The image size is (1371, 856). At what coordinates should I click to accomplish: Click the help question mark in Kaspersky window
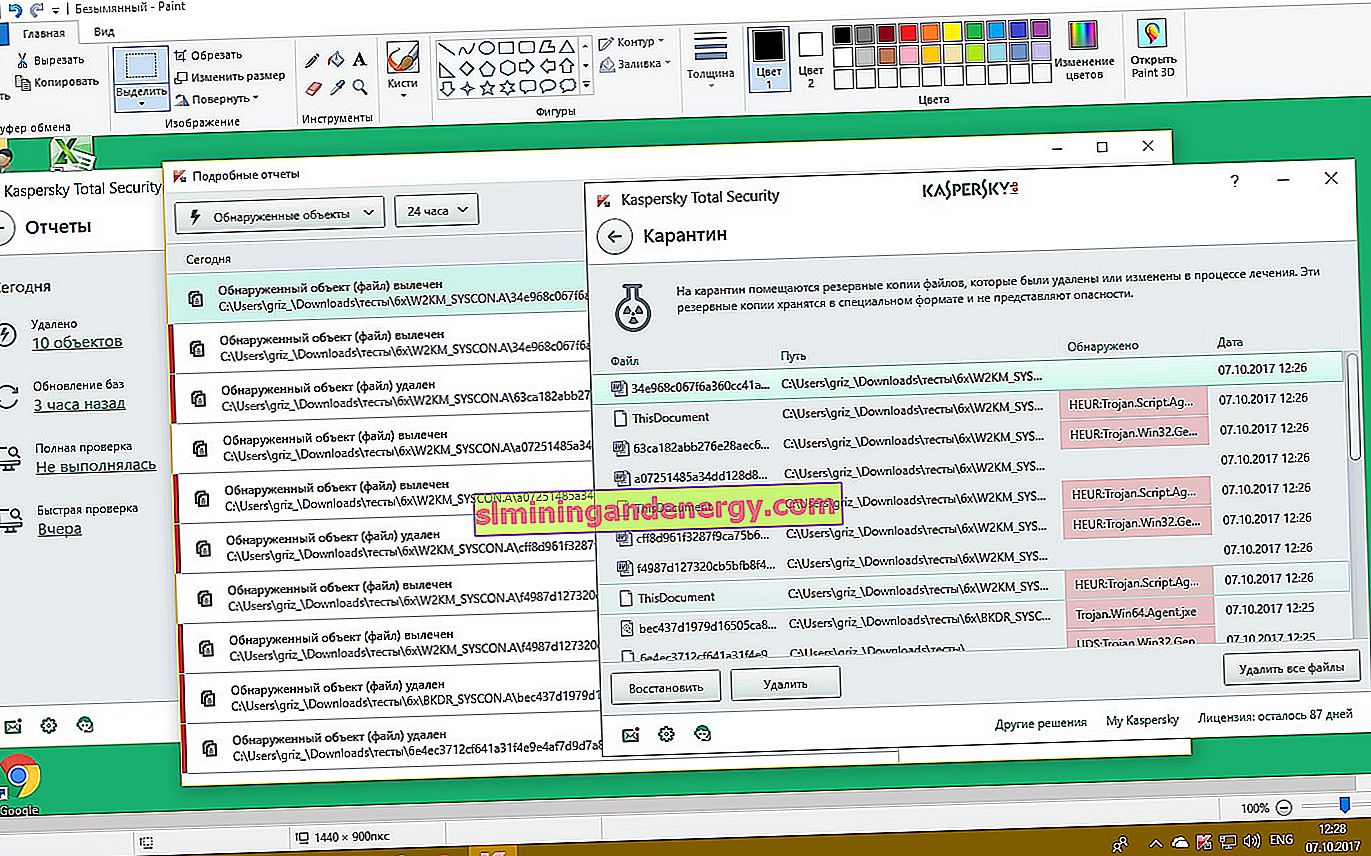(1236, 181)
